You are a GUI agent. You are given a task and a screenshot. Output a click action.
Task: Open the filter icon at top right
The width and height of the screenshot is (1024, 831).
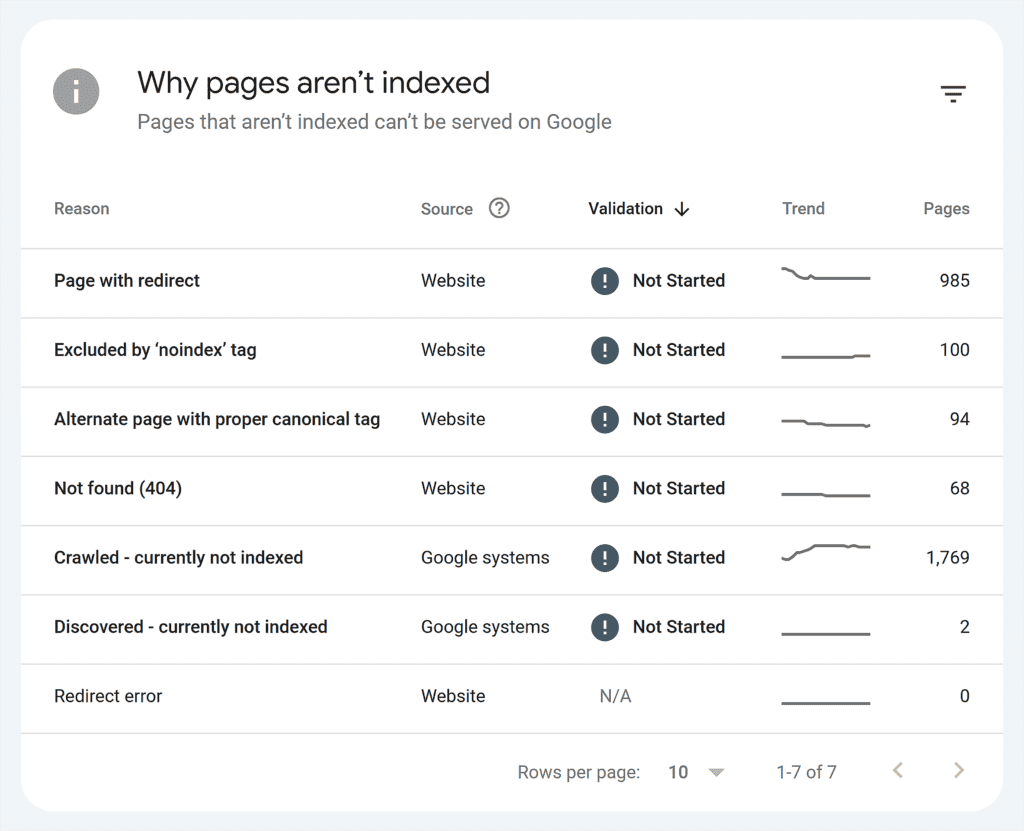(954, 92)
